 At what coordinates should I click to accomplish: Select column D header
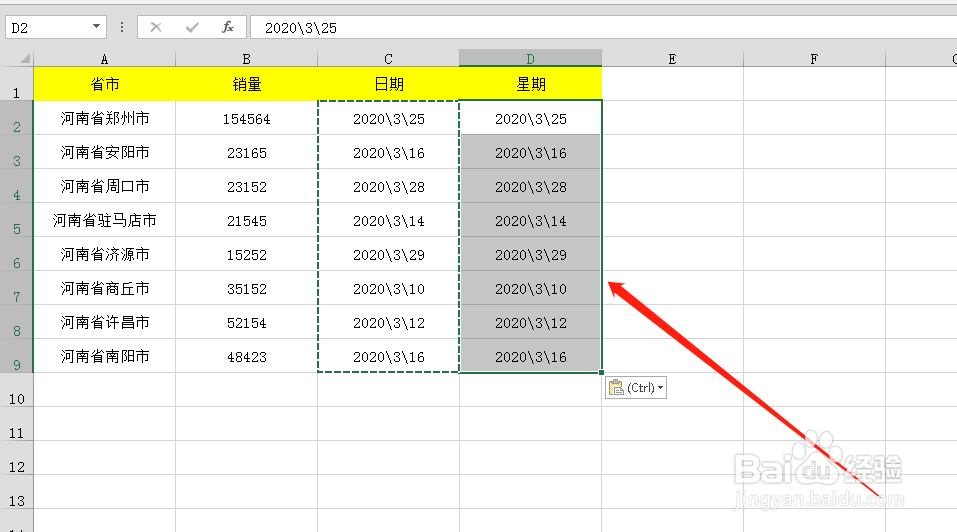(530, 58)
